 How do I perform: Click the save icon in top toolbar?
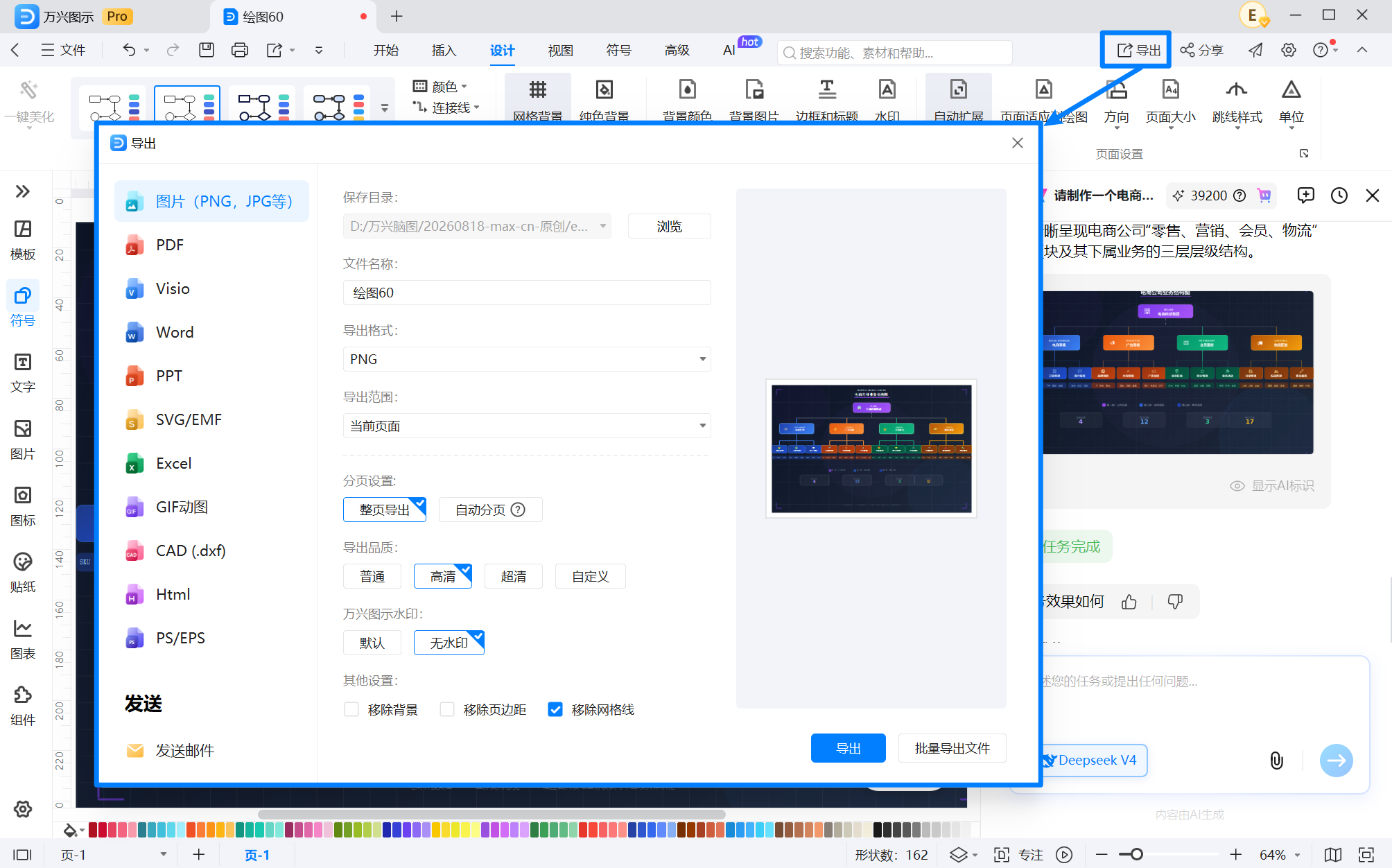[207, 50]
